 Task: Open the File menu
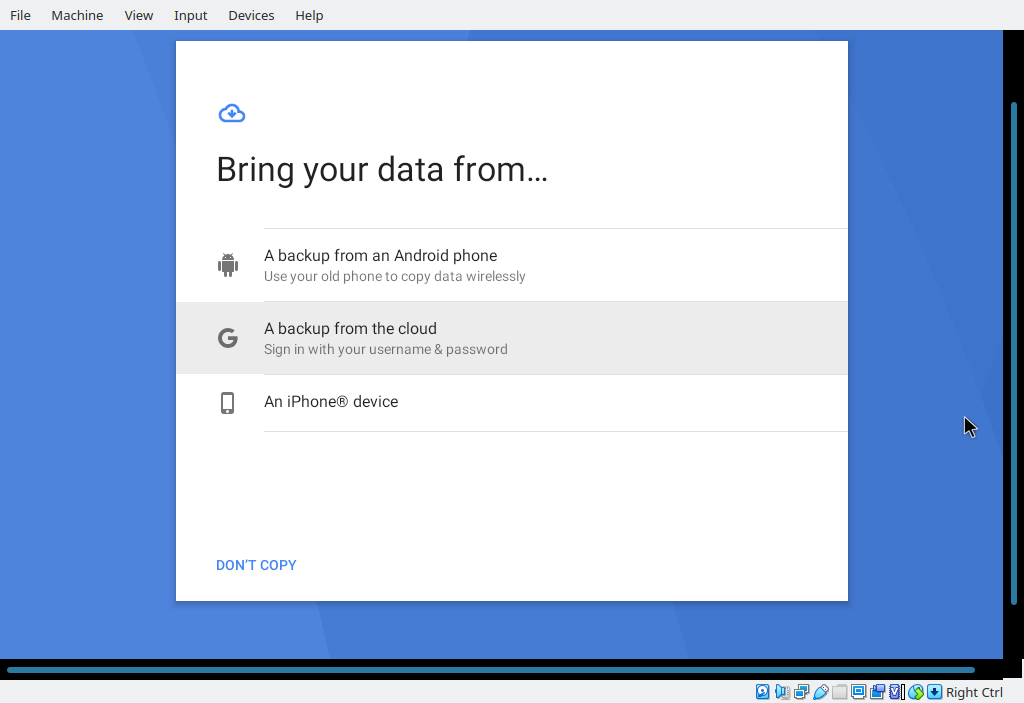20,15
